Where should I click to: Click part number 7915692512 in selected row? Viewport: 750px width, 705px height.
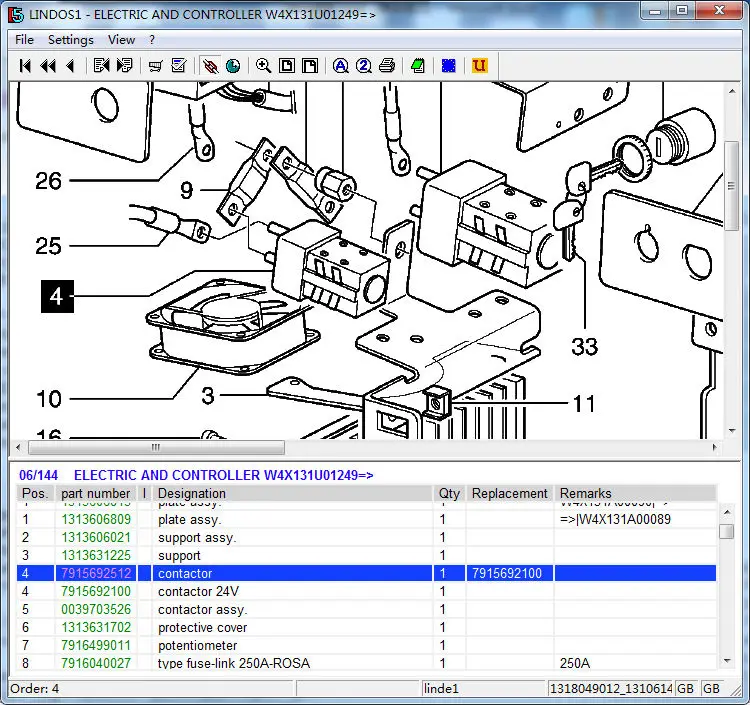(x=96, y=573)
